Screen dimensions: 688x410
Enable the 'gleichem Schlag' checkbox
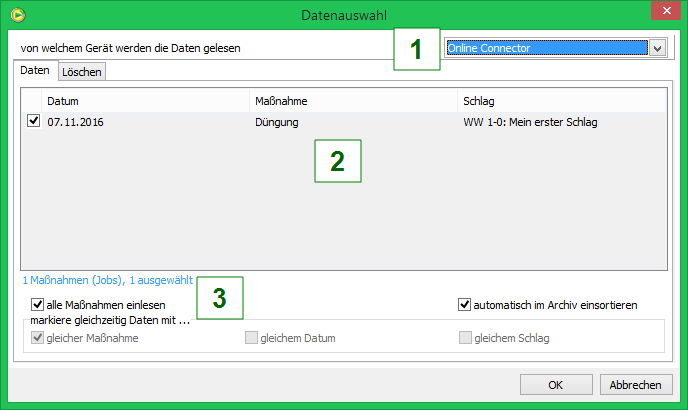(x=466, y=338)
